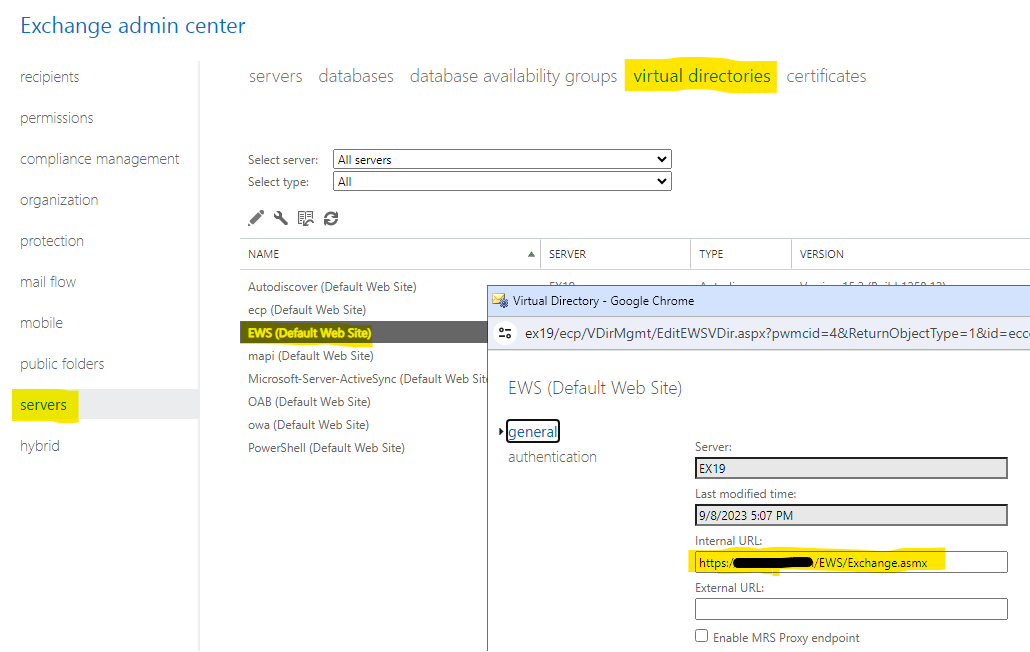Click the Server field showing EX19
Screen dimensions: 1030x652
click(x=851, y=468)
